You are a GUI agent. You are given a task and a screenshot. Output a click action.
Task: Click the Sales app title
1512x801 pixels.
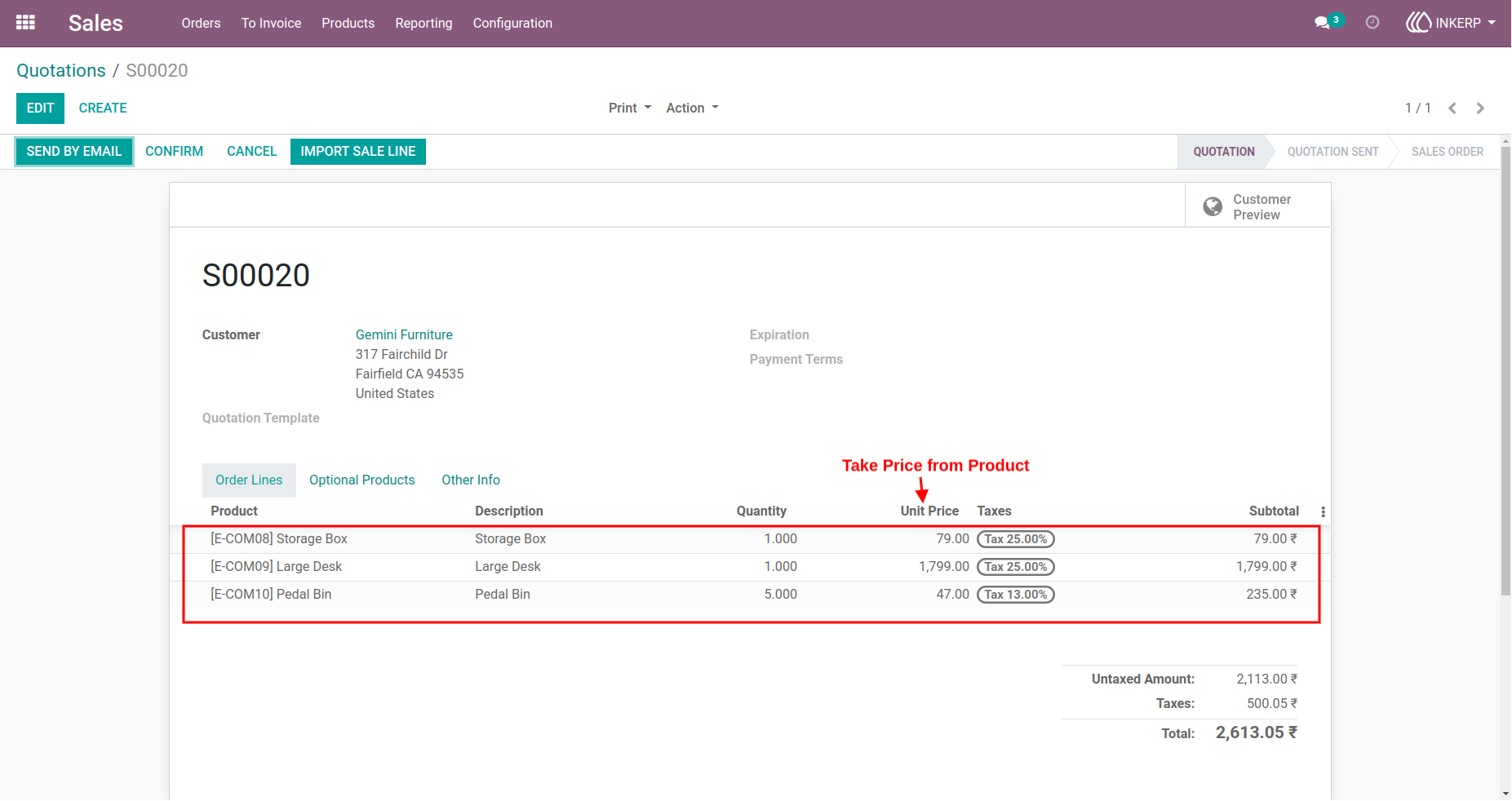(x=95, y=23)
